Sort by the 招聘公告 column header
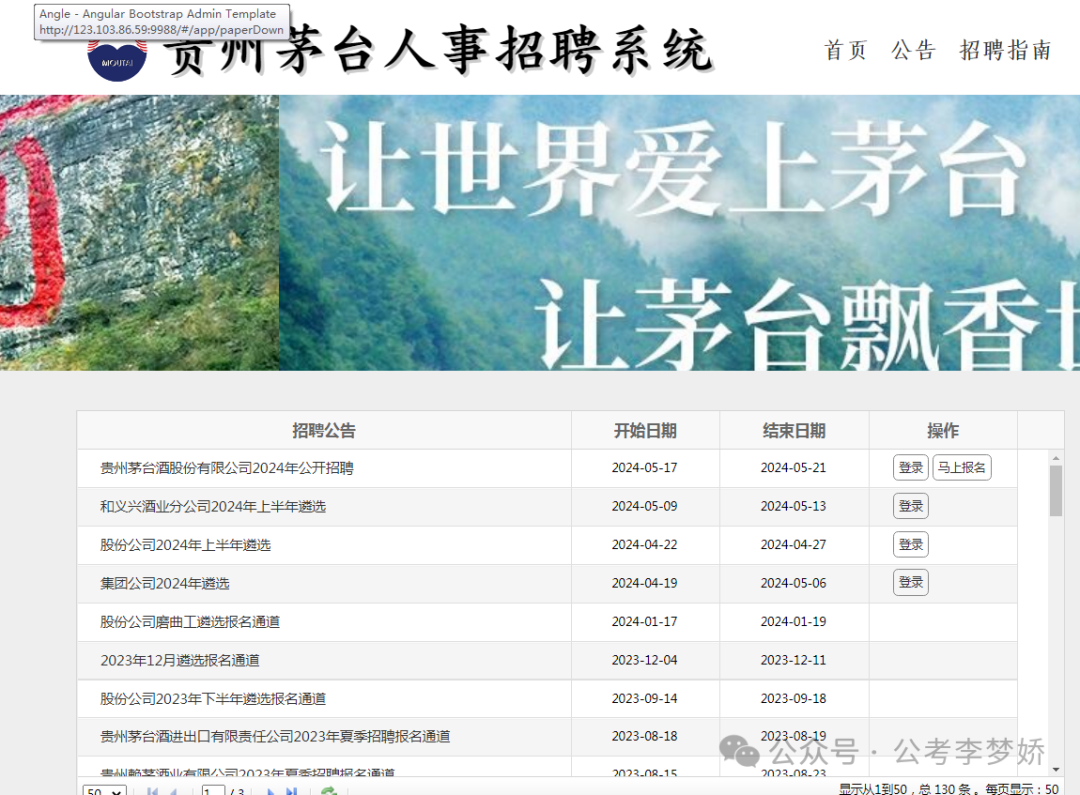The width and height of the screenshot is (1080, 795). [x=324, y=431]
